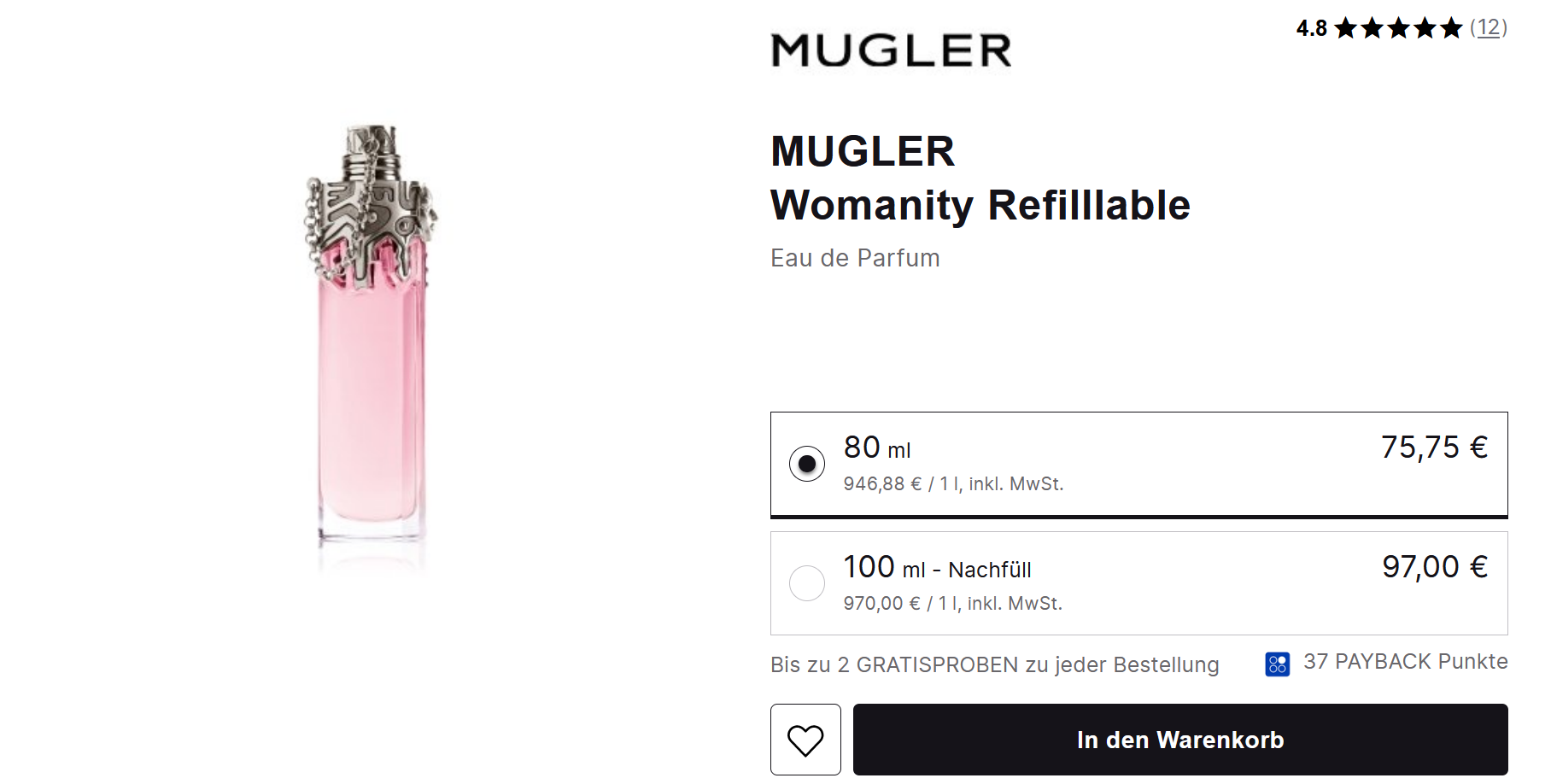1551x784 pixels.
Task: Click the 37 PAYBACK Punkte text
Action: [x=1405, y=662]
